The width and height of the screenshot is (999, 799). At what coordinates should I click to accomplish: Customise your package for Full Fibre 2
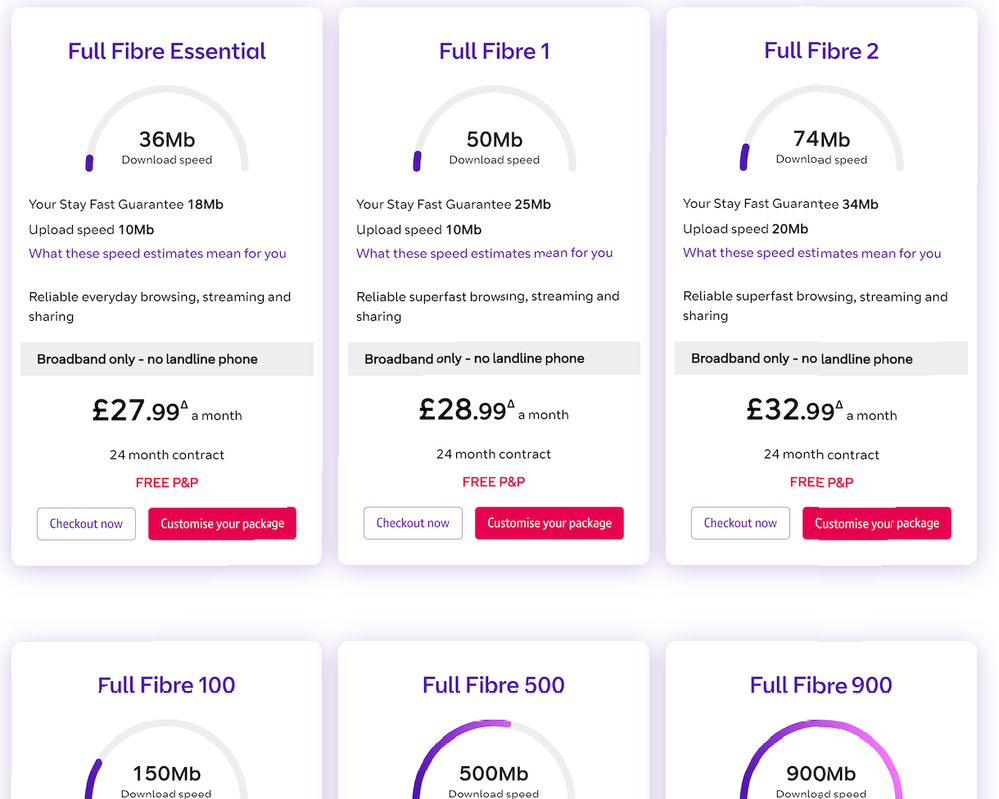pos(876,523)
